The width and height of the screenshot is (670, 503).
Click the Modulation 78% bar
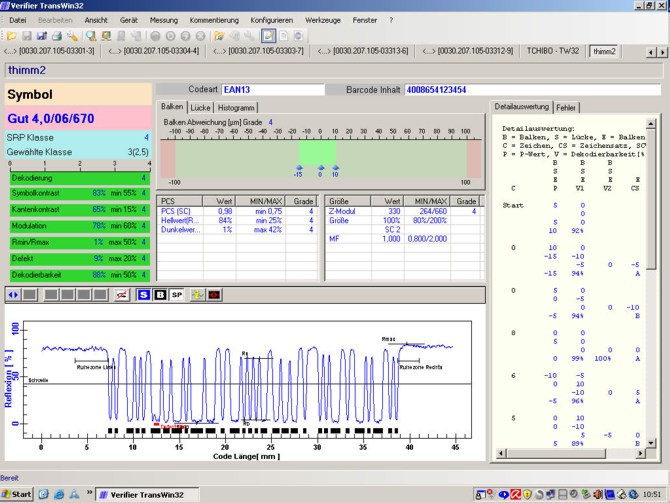80,226
